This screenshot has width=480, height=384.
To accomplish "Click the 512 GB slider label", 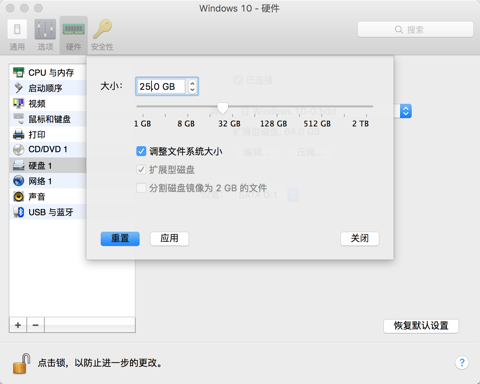I will click(x=317, y=124).
